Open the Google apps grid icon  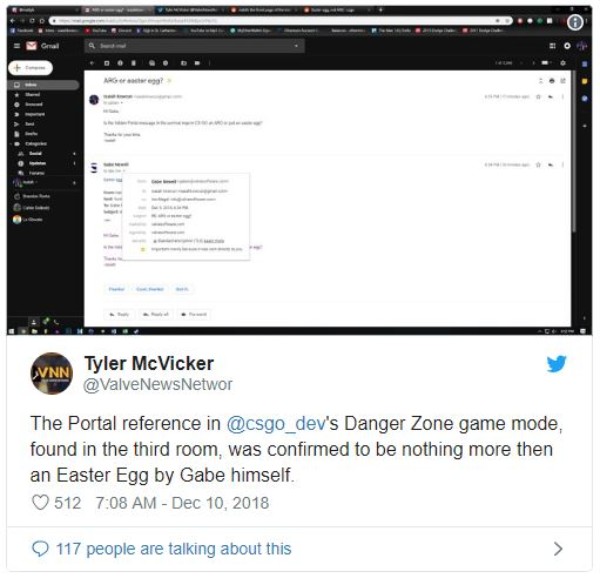(x=552, y=46)
